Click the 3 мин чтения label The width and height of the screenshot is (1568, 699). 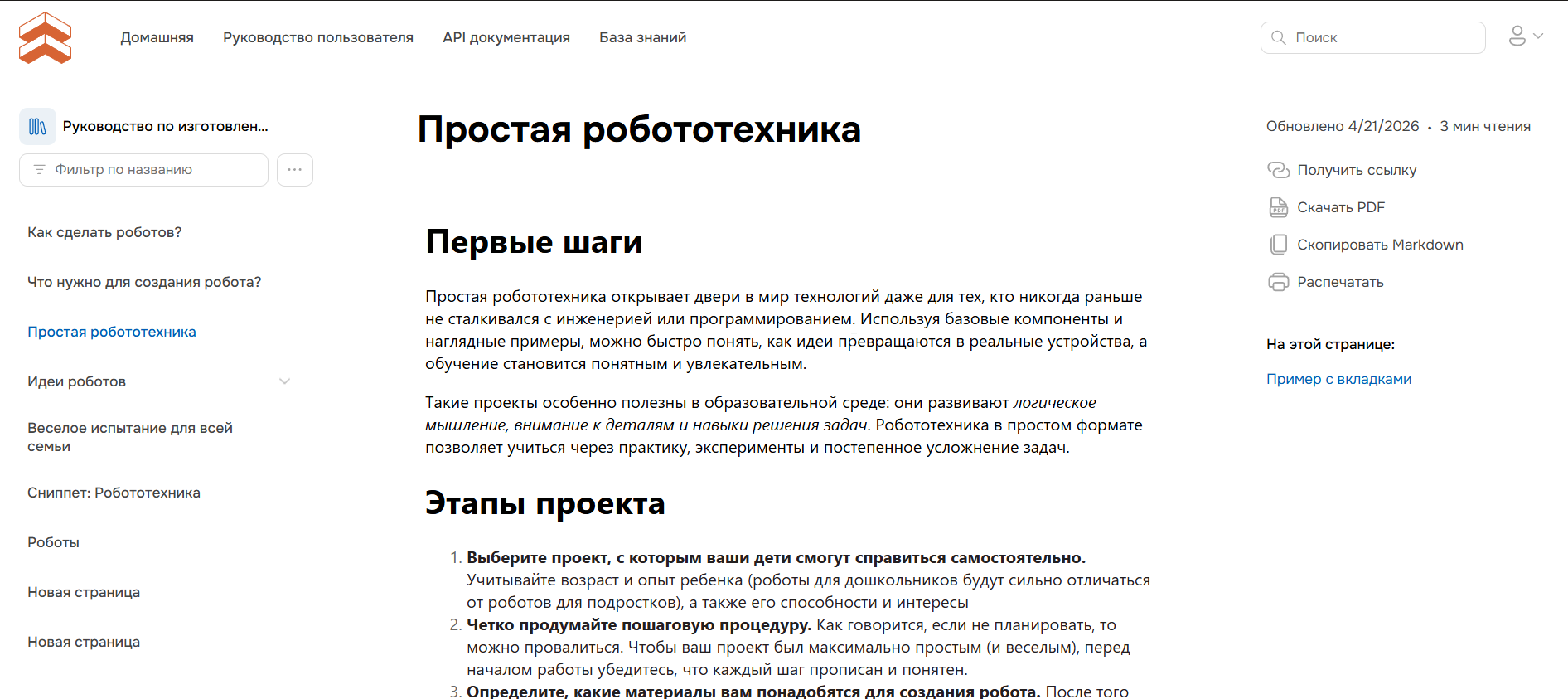click(x=1485, y=126)
